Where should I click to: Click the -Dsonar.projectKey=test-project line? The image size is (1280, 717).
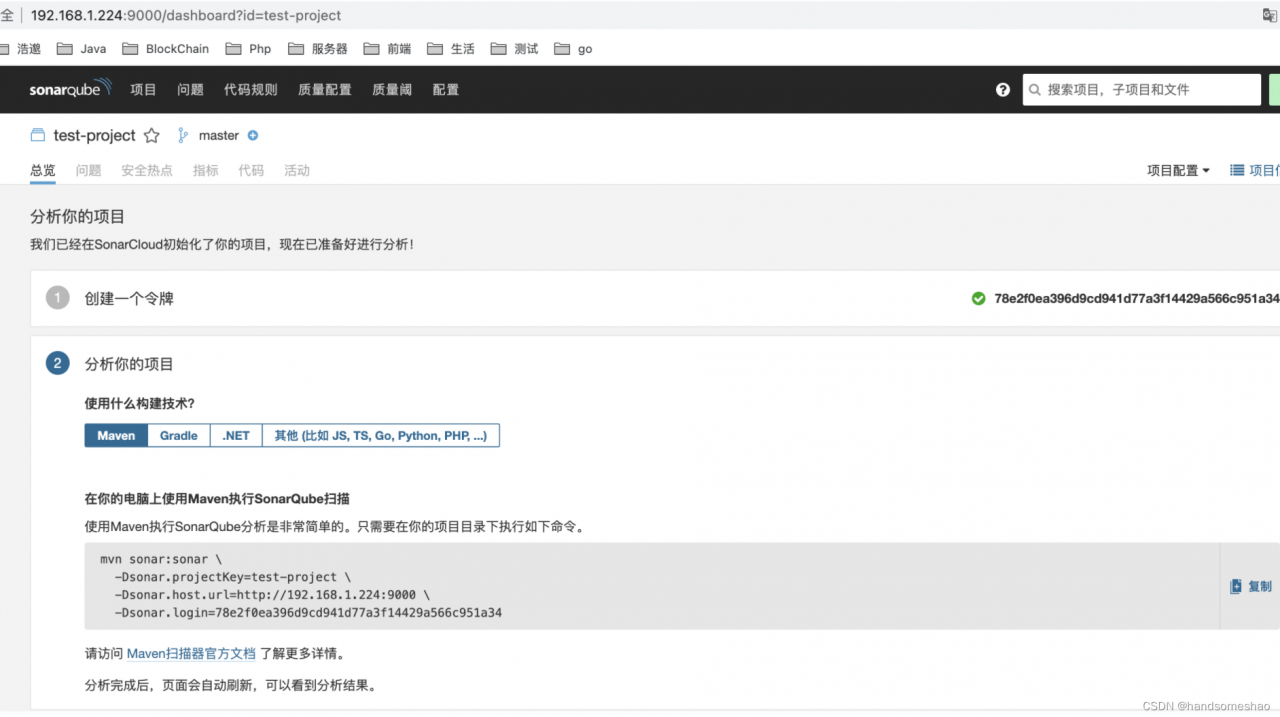[233, 577]
